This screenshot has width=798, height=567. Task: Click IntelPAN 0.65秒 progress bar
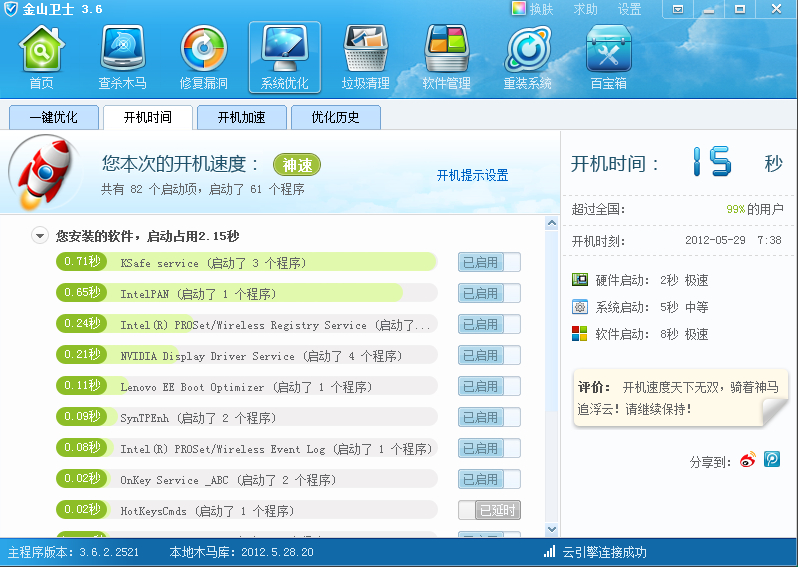tap(247, 293)
